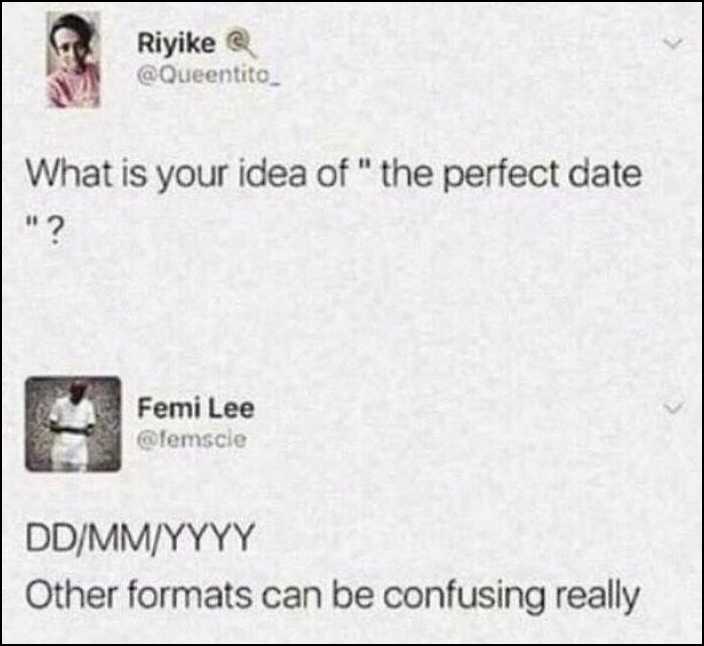Open Riyike's profile picture
Viewport: 704px width, 646px height.
click(73, 61)
